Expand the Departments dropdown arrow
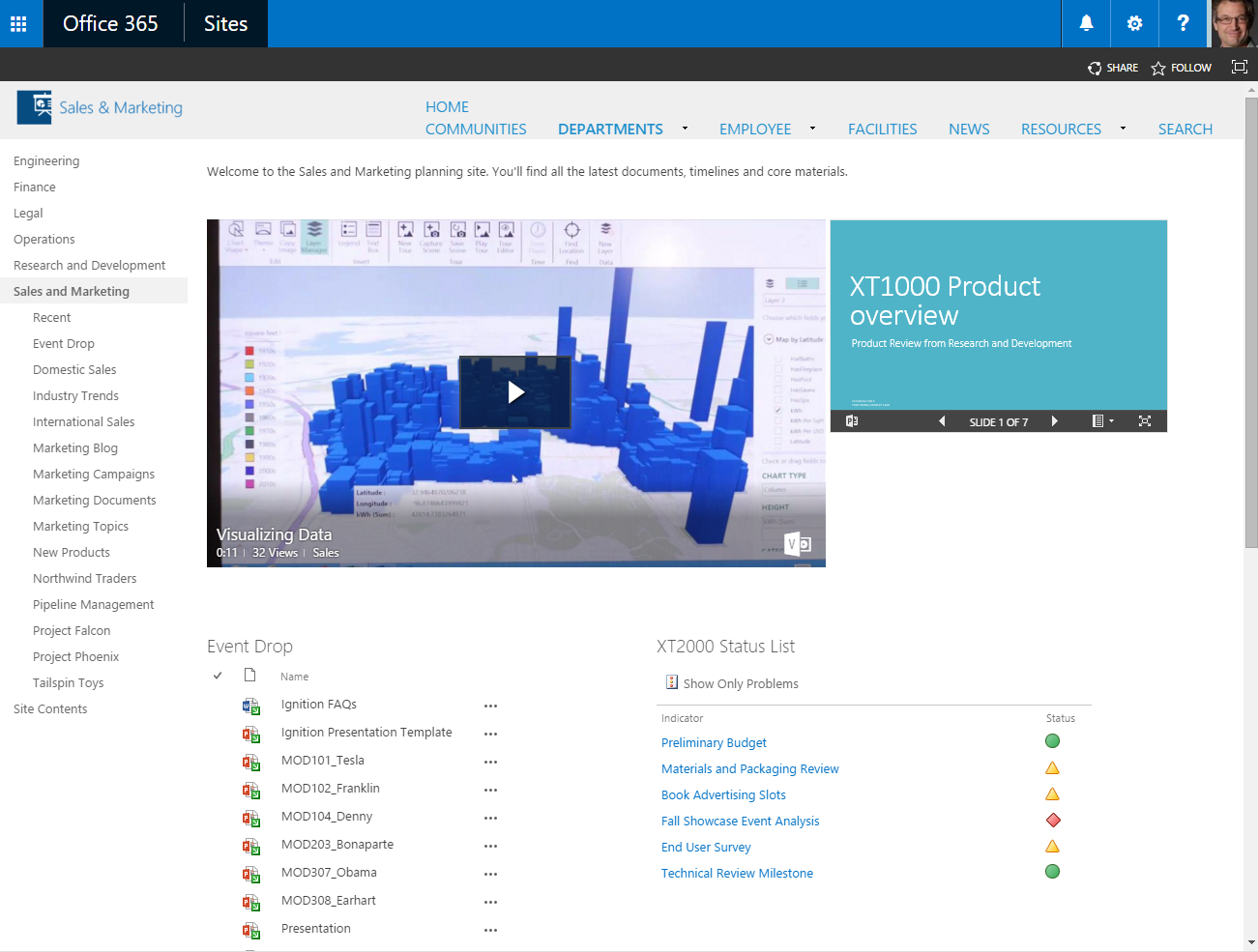This screenshot has height=952, width=1258. pyautogui.click(x=685, y=129)
